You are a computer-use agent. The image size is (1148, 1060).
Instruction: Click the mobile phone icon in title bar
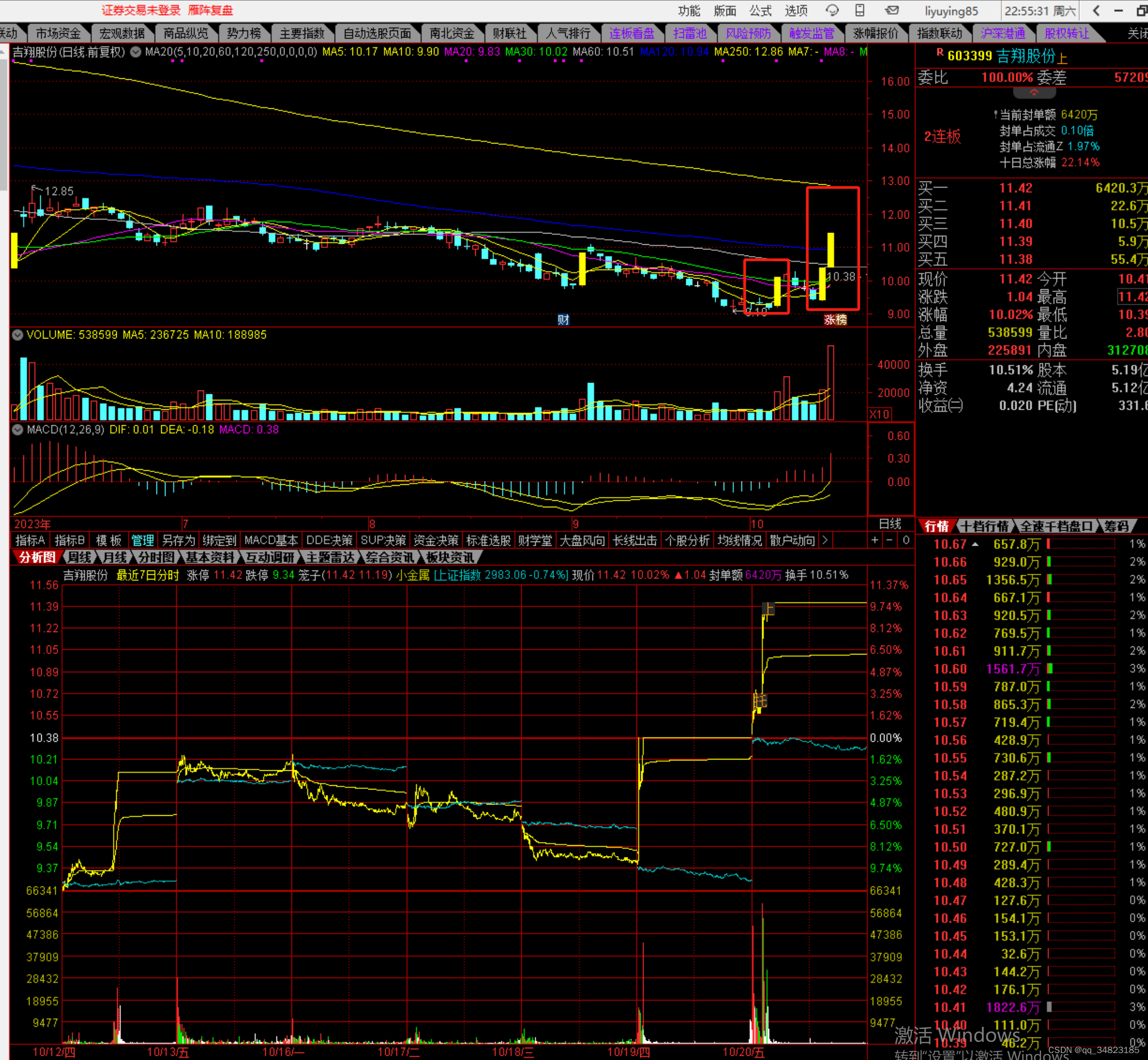859,10
